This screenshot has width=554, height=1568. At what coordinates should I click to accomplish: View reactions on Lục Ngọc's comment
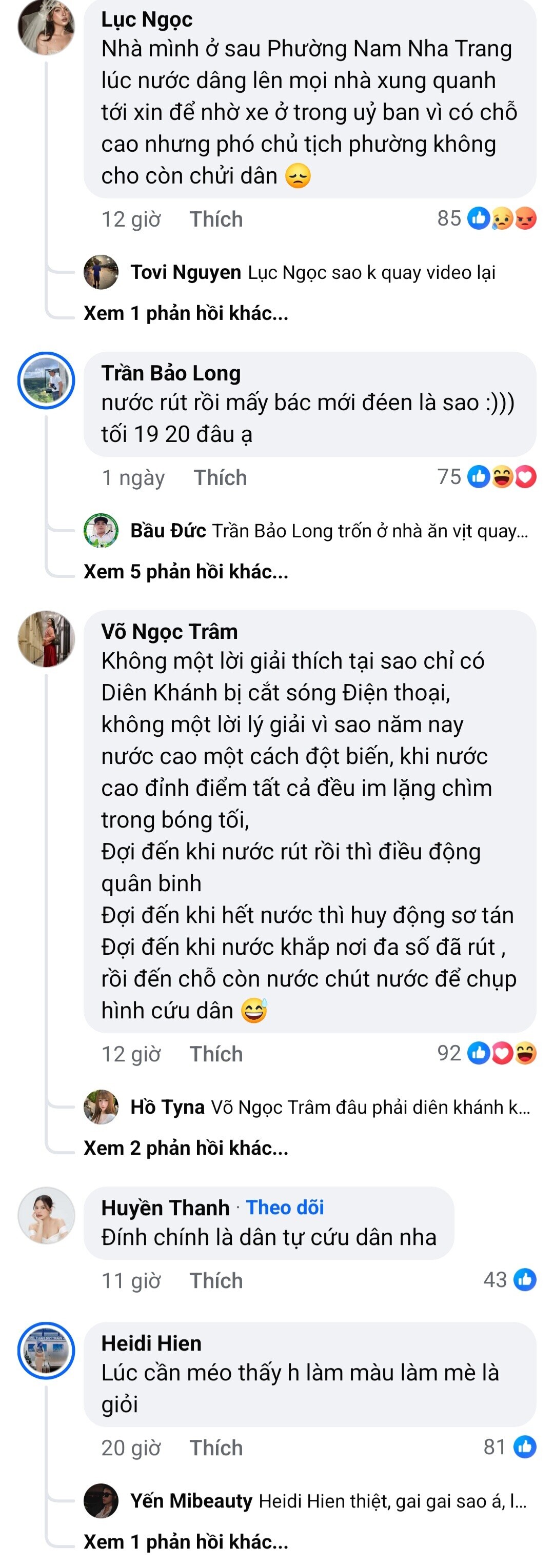click(486, 218)
